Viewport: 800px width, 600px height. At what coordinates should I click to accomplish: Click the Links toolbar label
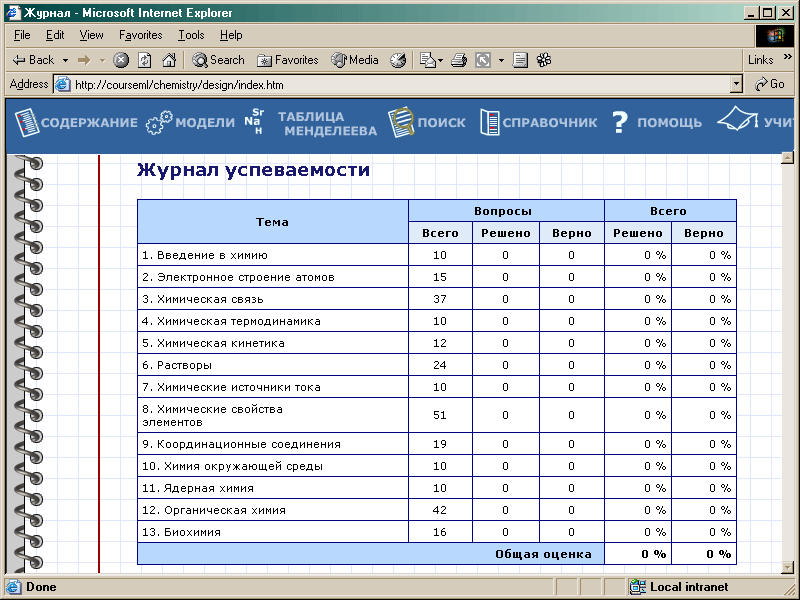(760, 60)
